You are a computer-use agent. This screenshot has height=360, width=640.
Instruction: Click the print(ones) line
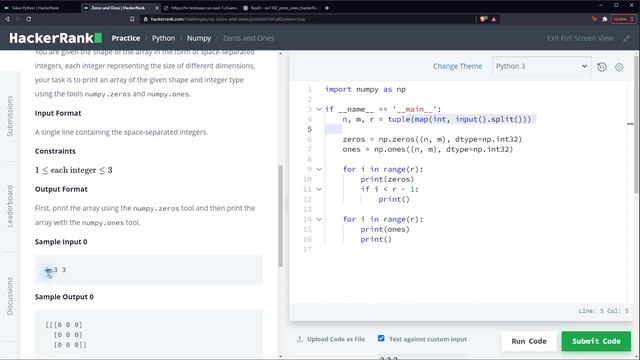385,229
